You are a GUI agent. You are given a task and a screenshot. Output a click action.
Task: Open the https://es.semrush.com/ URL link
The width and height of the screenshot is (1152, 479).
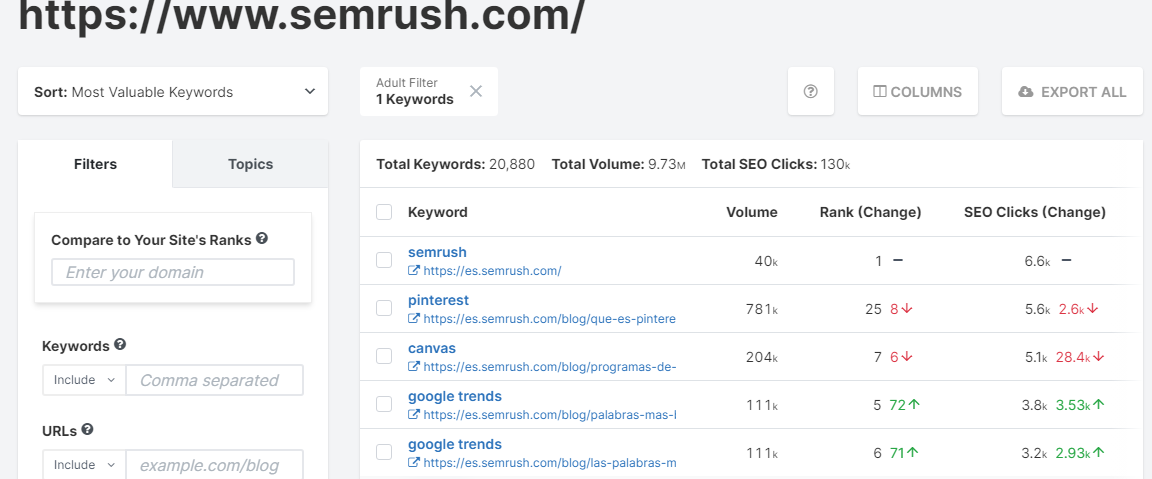492,270
